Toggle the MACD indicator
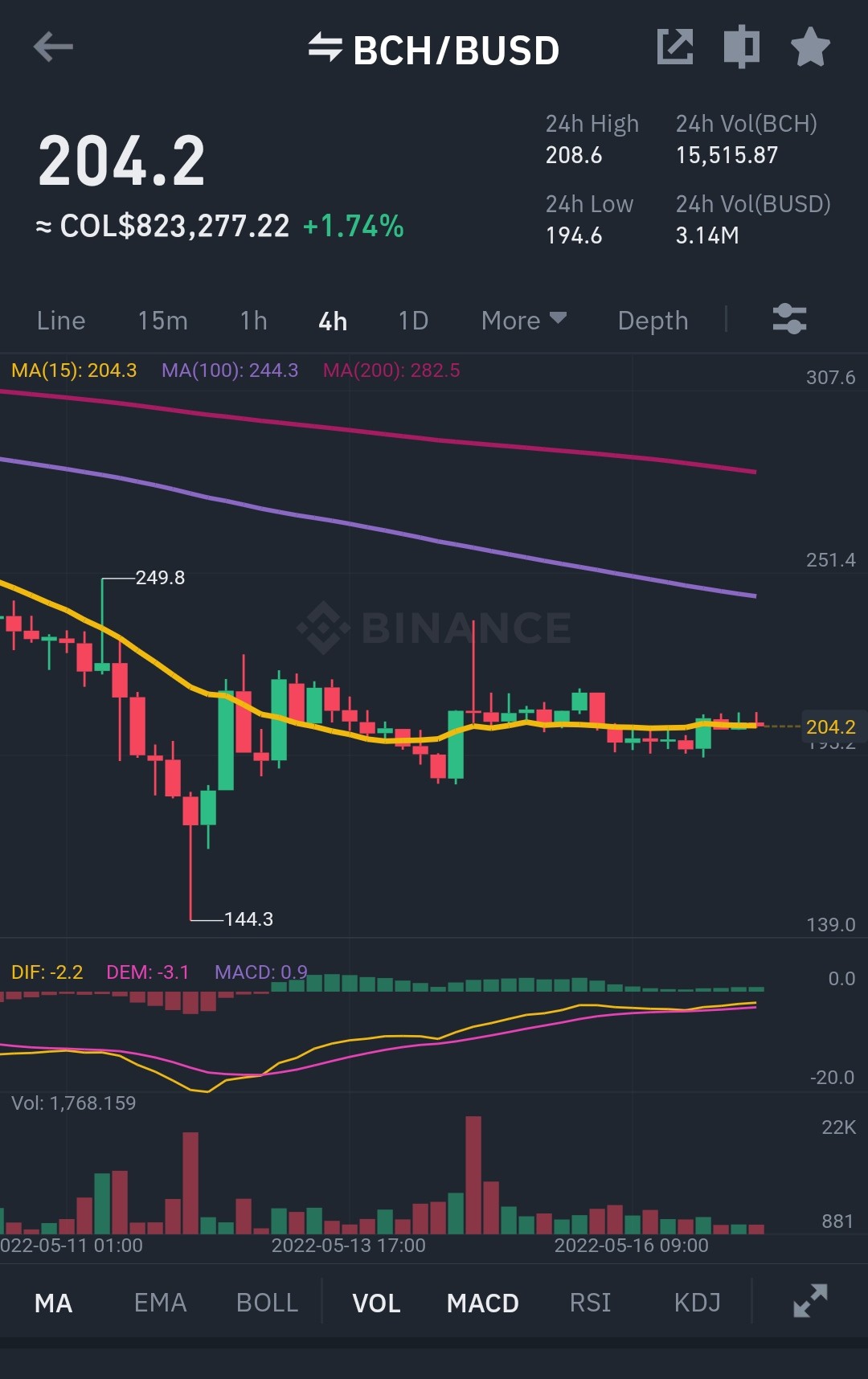The height and width of the screenshot is (1379, 868). point(483,1303)
